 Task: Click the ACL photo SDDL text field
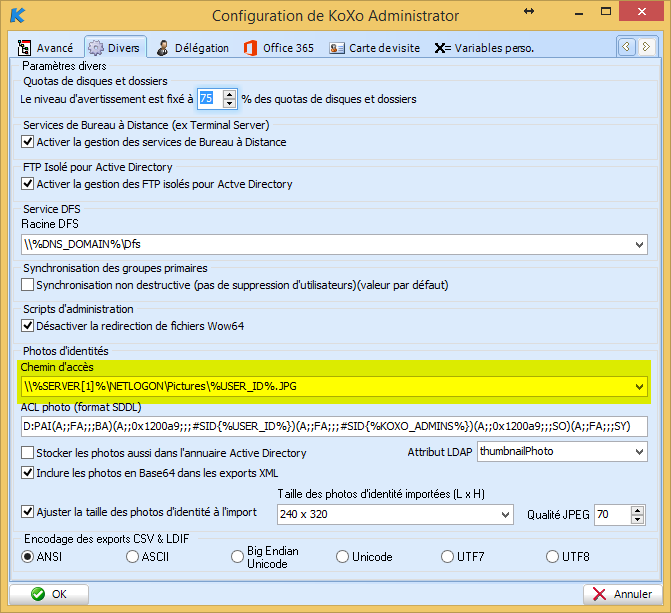pyautogui.click(x=334, y=426)
